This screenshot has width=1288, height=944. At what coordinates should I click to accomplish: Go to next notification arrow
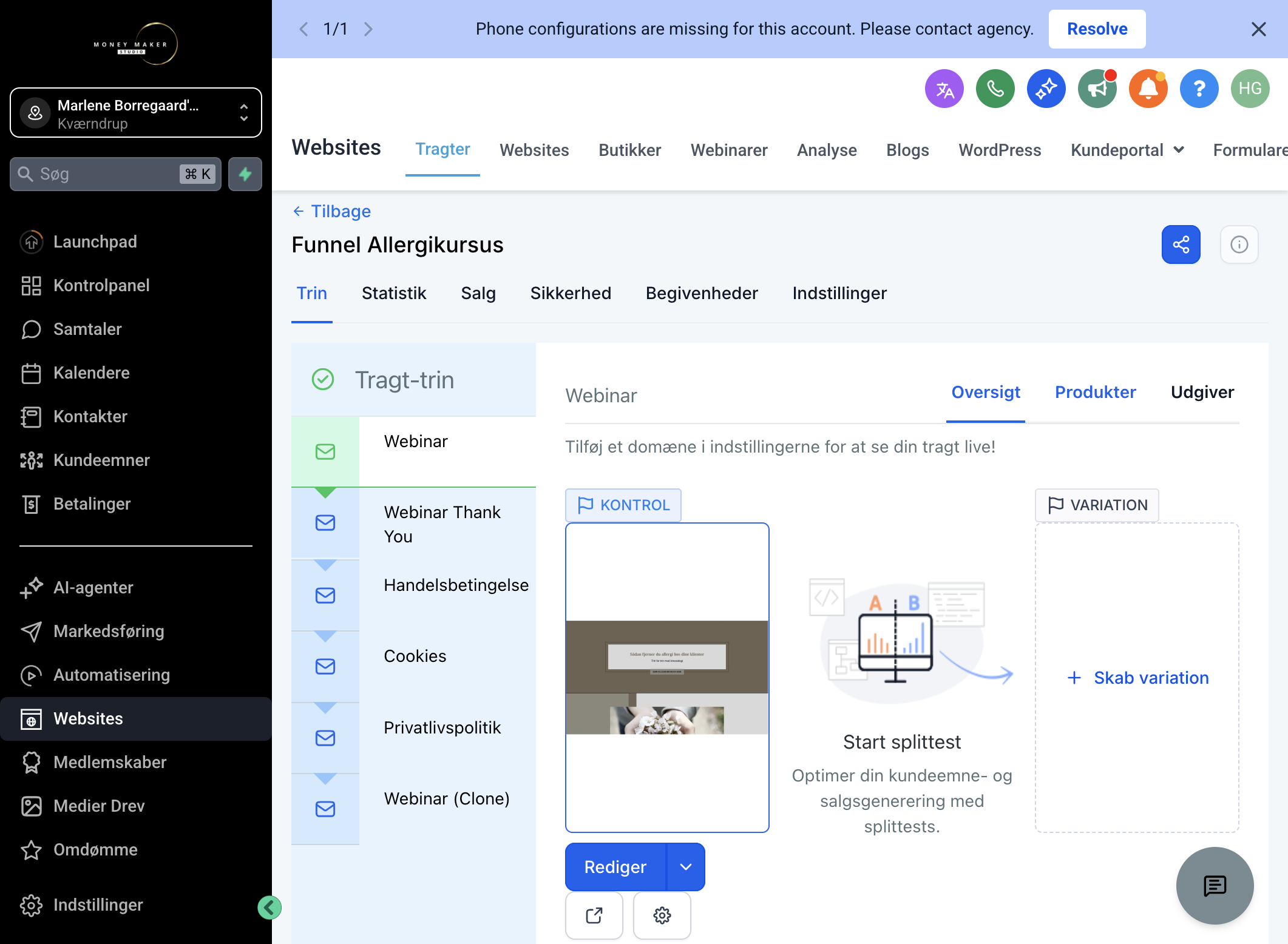(x=368, y=29)
